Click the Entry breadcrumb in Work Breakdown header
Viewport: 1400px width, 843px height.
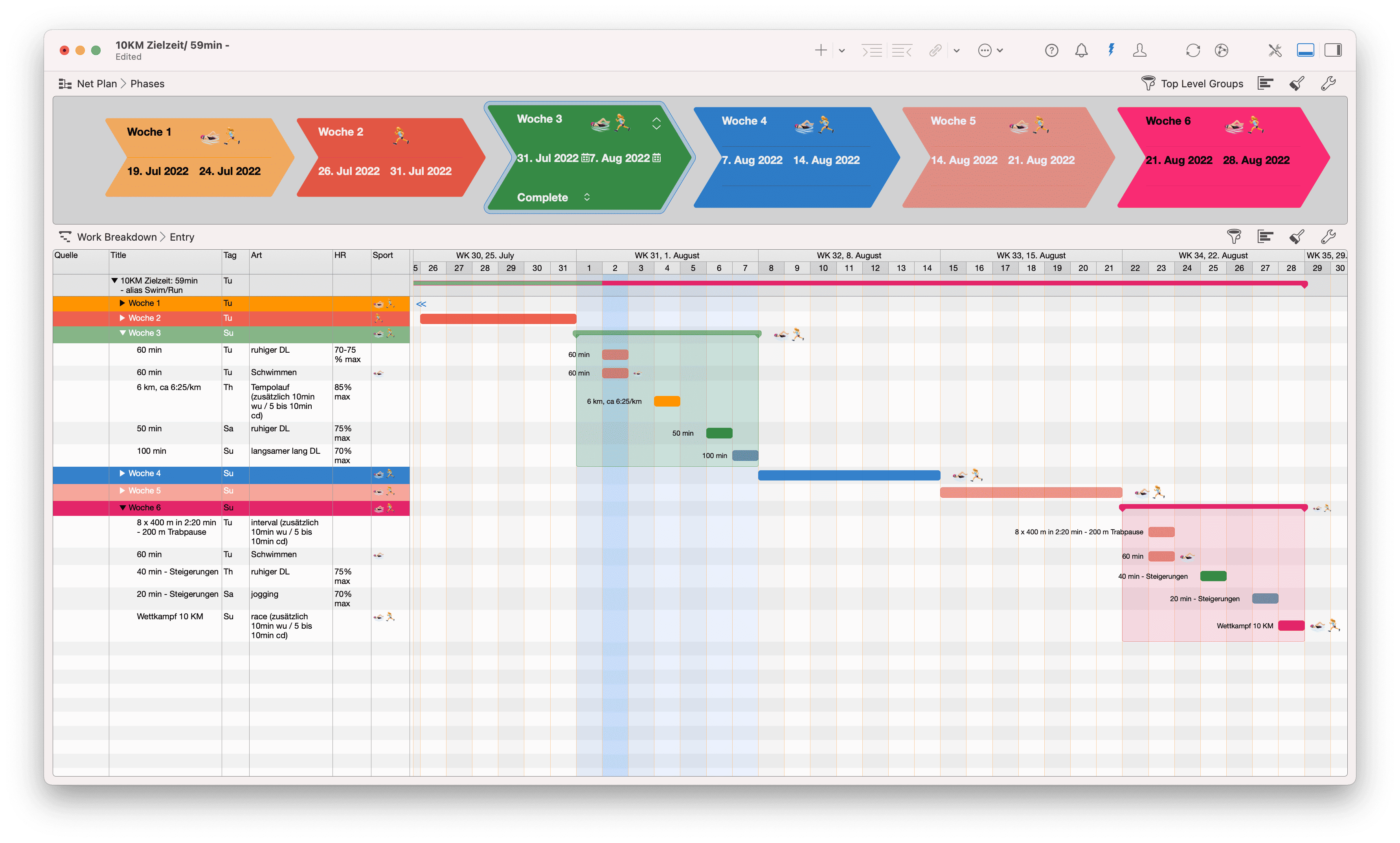tap(182, 237)
